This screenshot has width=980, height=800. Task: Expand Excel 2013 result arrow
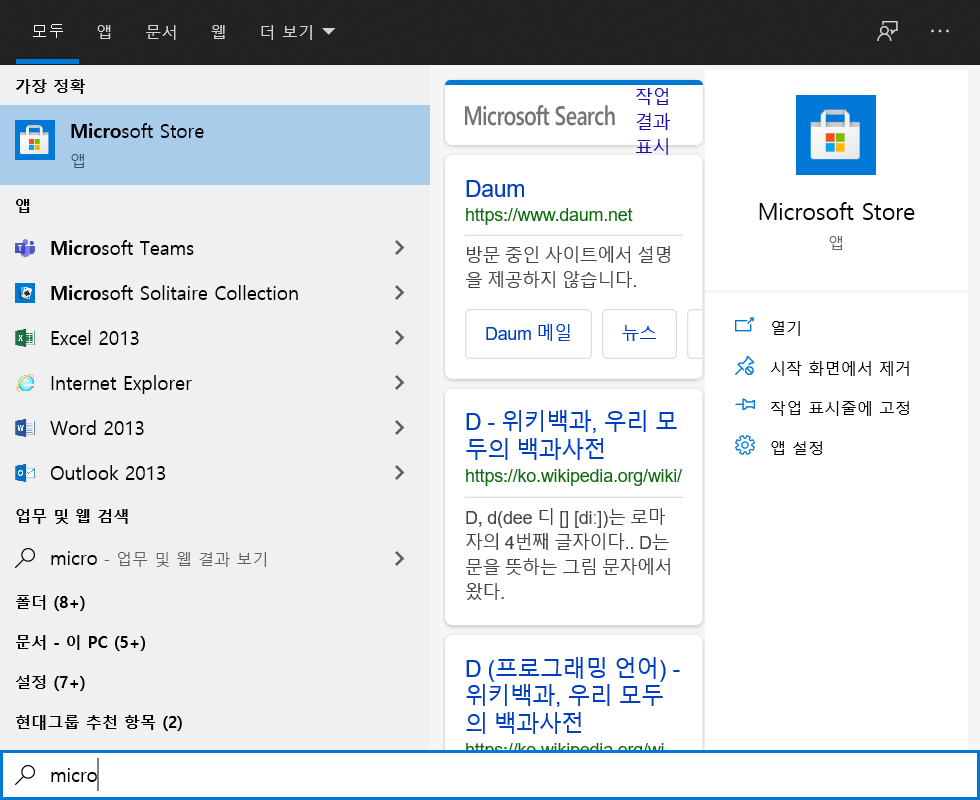tap(399, 338)
